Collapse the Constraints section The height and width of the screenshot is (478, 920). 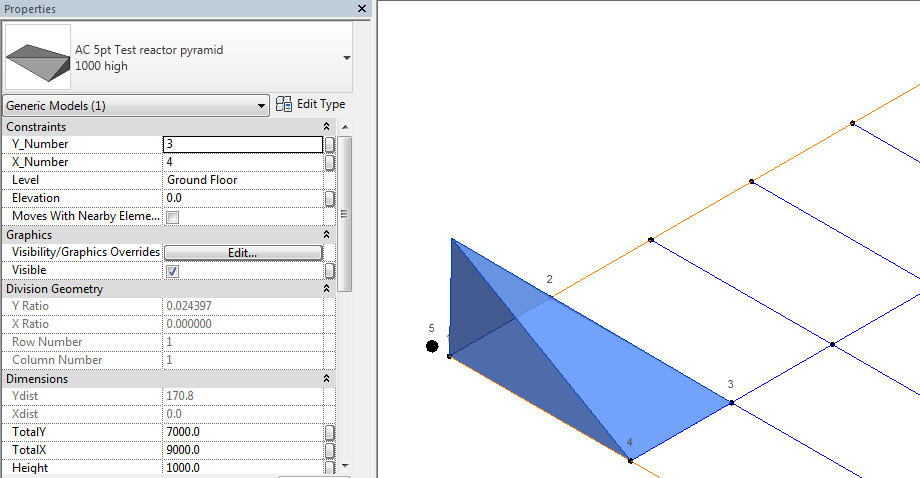326,127
